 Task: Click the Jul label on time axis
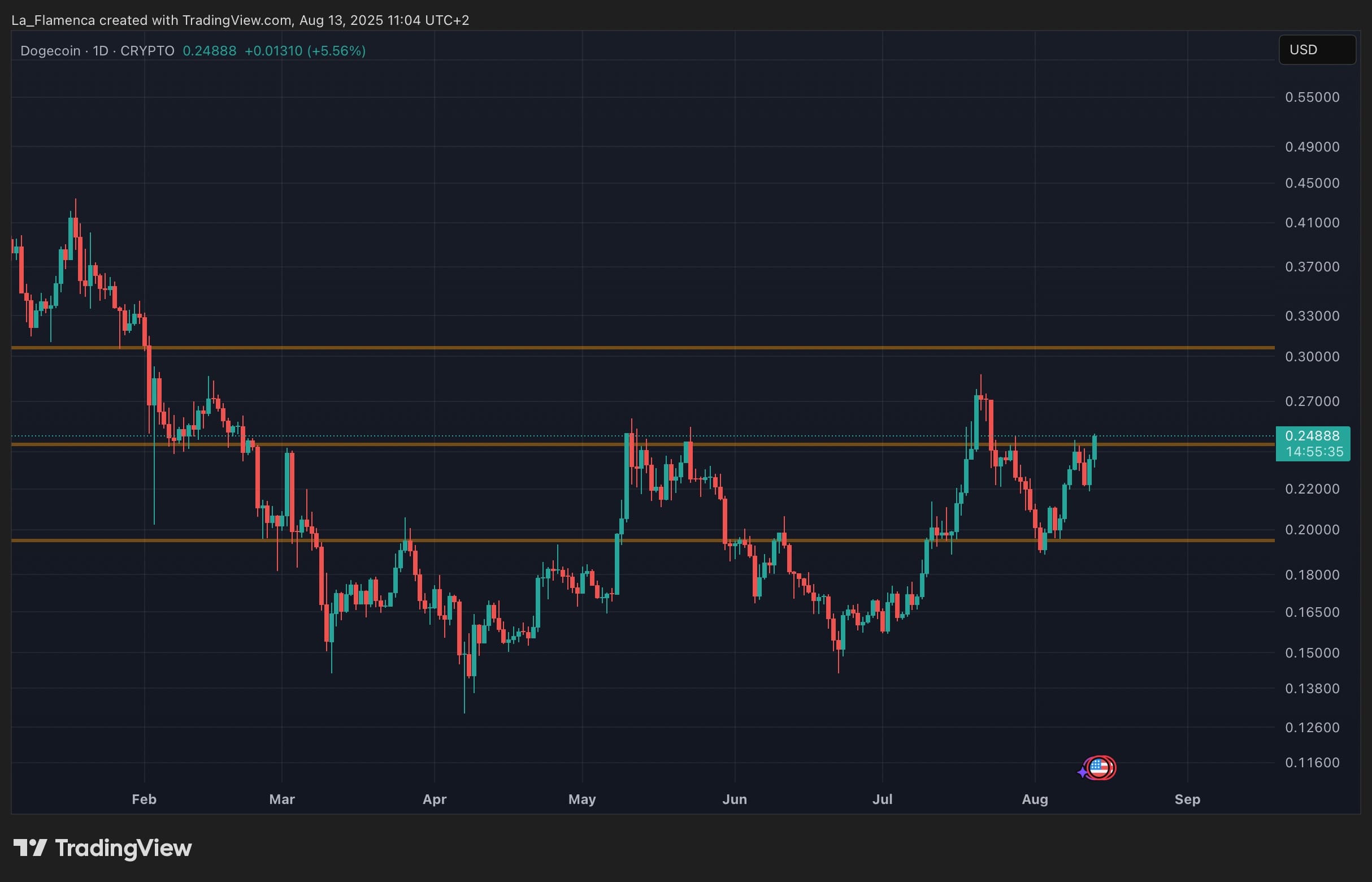882,799
